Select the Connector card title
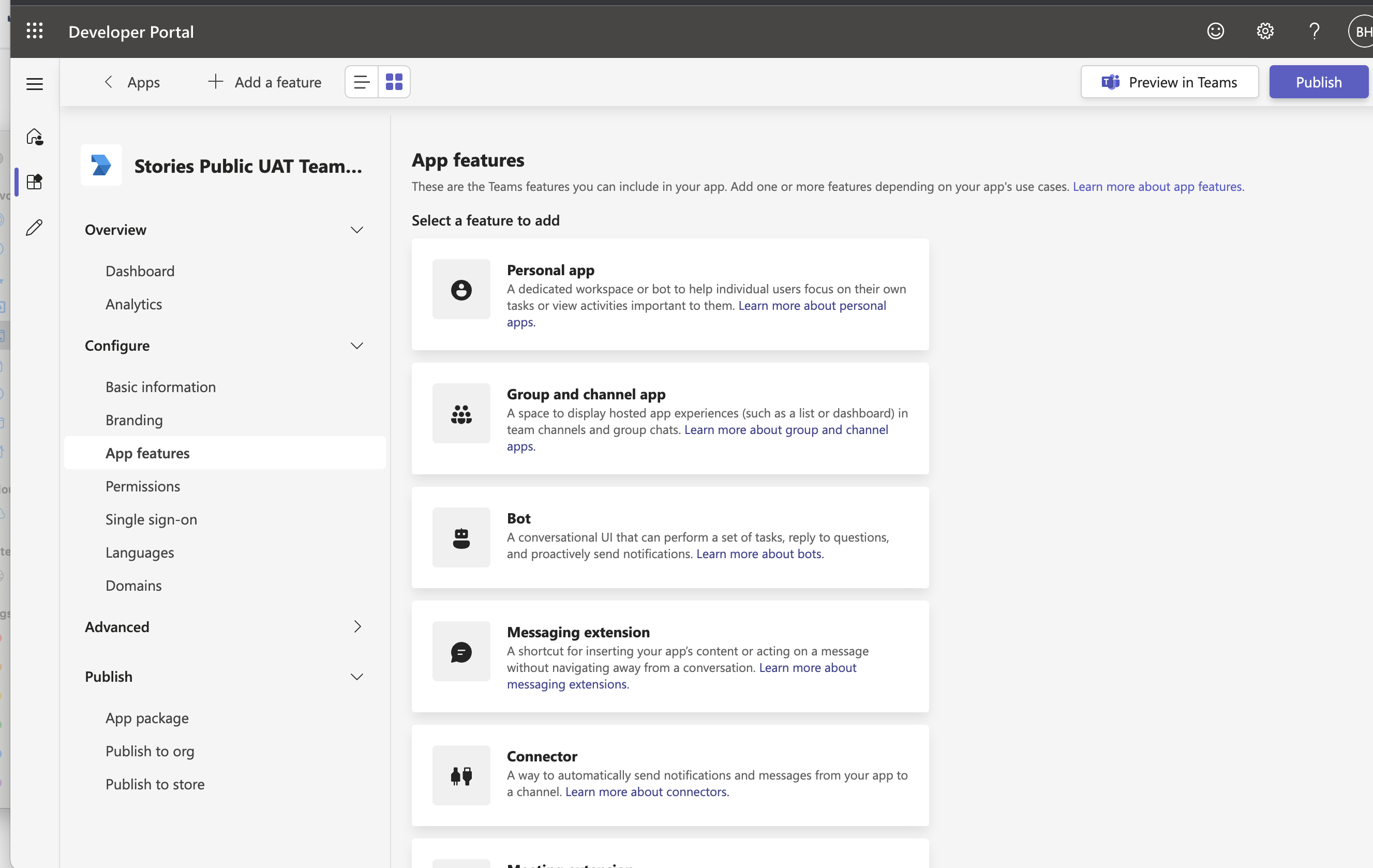 [x=542, y=756]
